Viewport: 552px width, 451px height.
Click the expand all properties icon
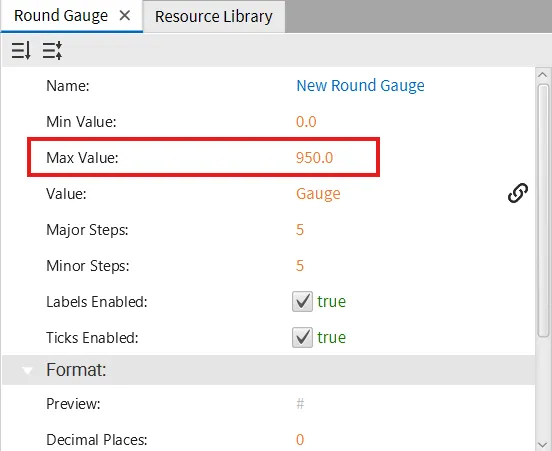coord(52,50)
